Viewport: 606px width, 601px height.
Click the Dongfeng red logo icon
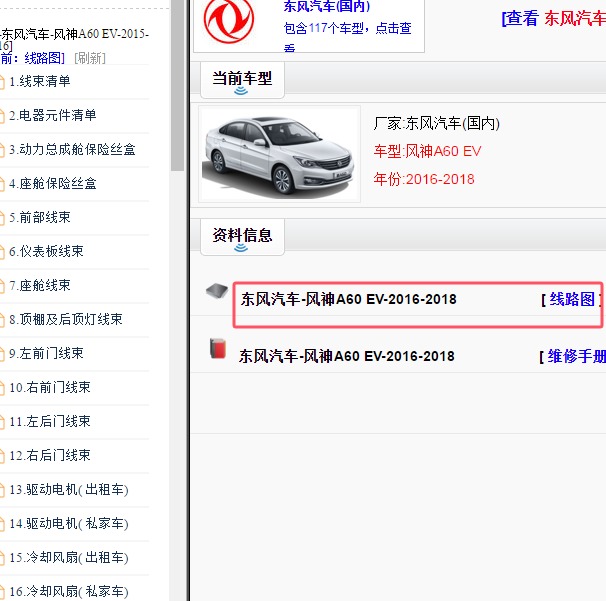pos(229,19)
